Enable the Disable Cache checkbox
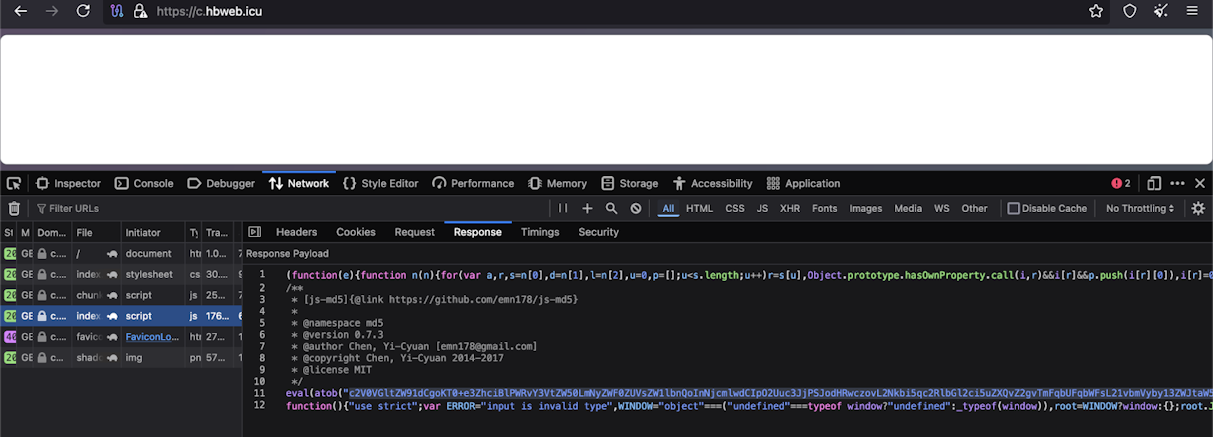The height and width of the screenshot is (437, 1213). point(1014,209)
